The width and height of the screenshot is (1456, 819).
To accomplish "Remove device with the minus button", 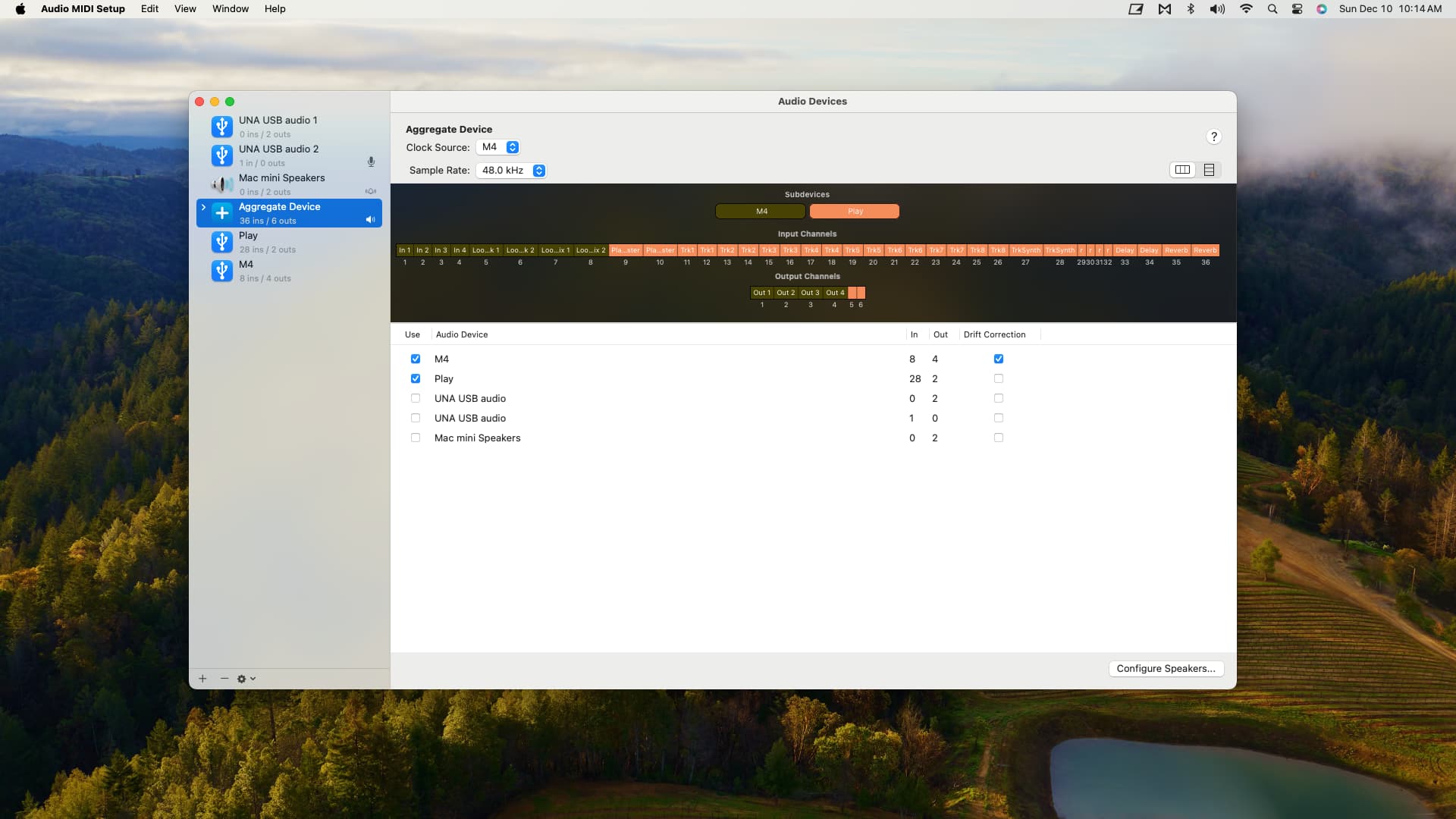I will pyautogui.click(x=224, y=679).
